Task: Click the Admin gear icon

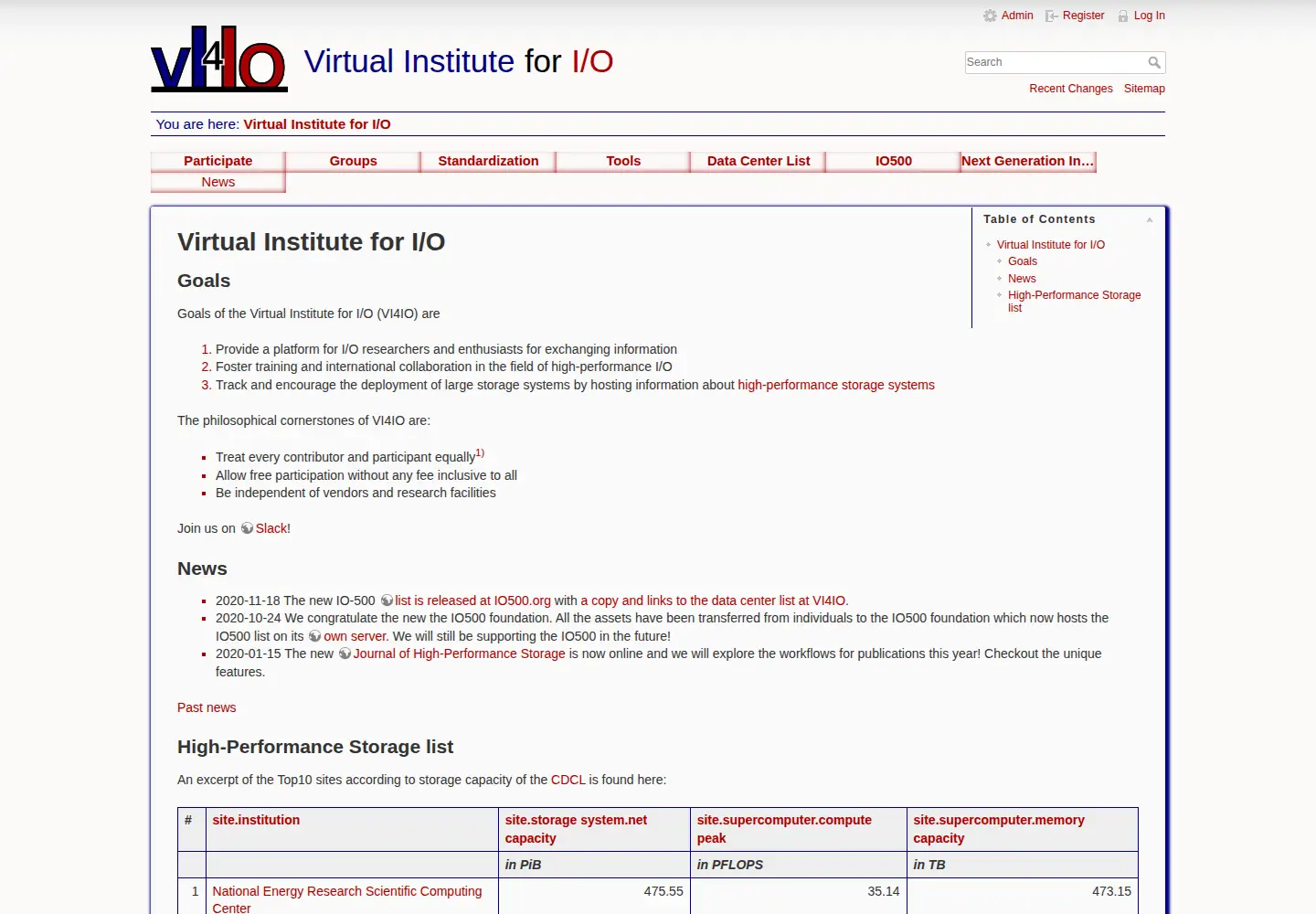Action: point(990,16)
